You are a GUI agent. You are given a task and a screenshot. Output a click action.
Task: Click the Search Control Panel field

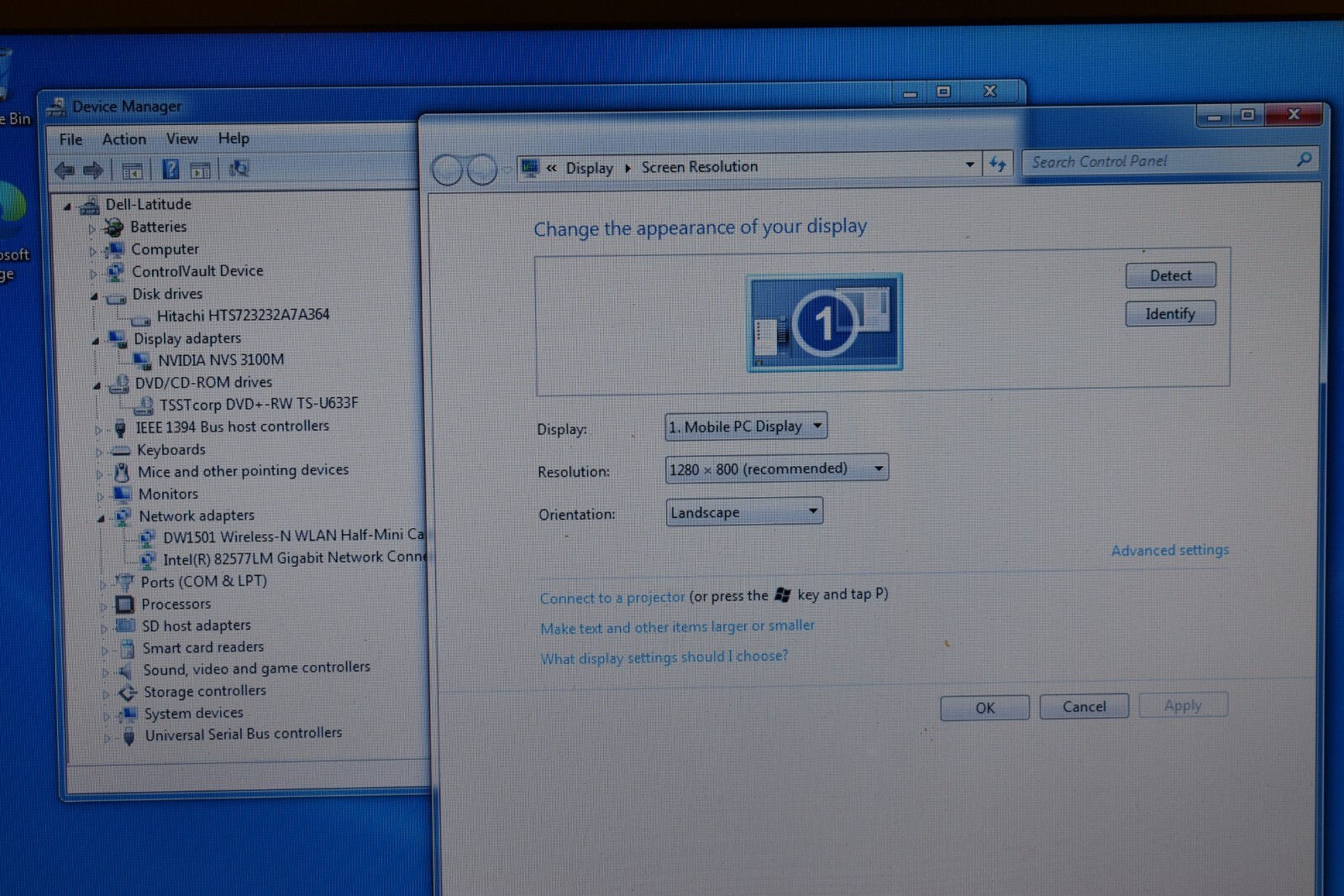(1171, 160)
